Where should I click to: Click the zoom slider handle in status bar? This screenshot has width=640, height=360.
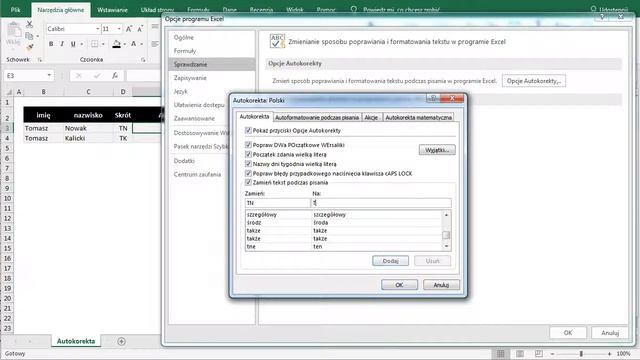581,354
